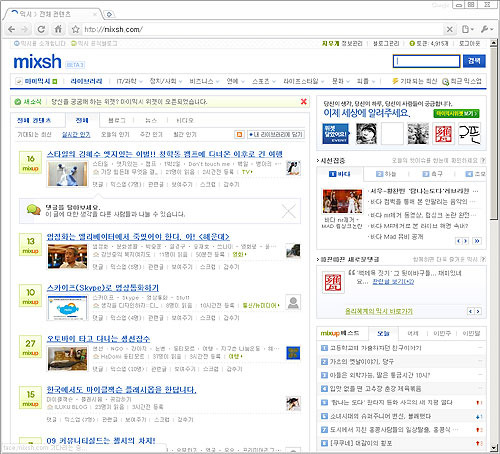Image resolution: width=500 pixels, height=454 pixels.
Task: Open black calligraphy widget thumbnail
Action: coord(470,134)
